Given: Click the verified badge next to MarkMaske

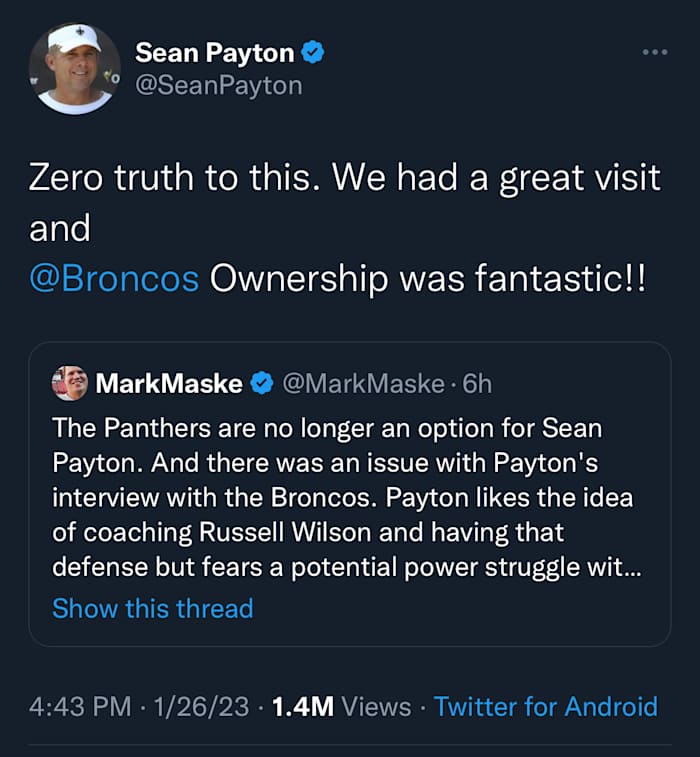Looking at the screenshot, I should coord(262,383).
